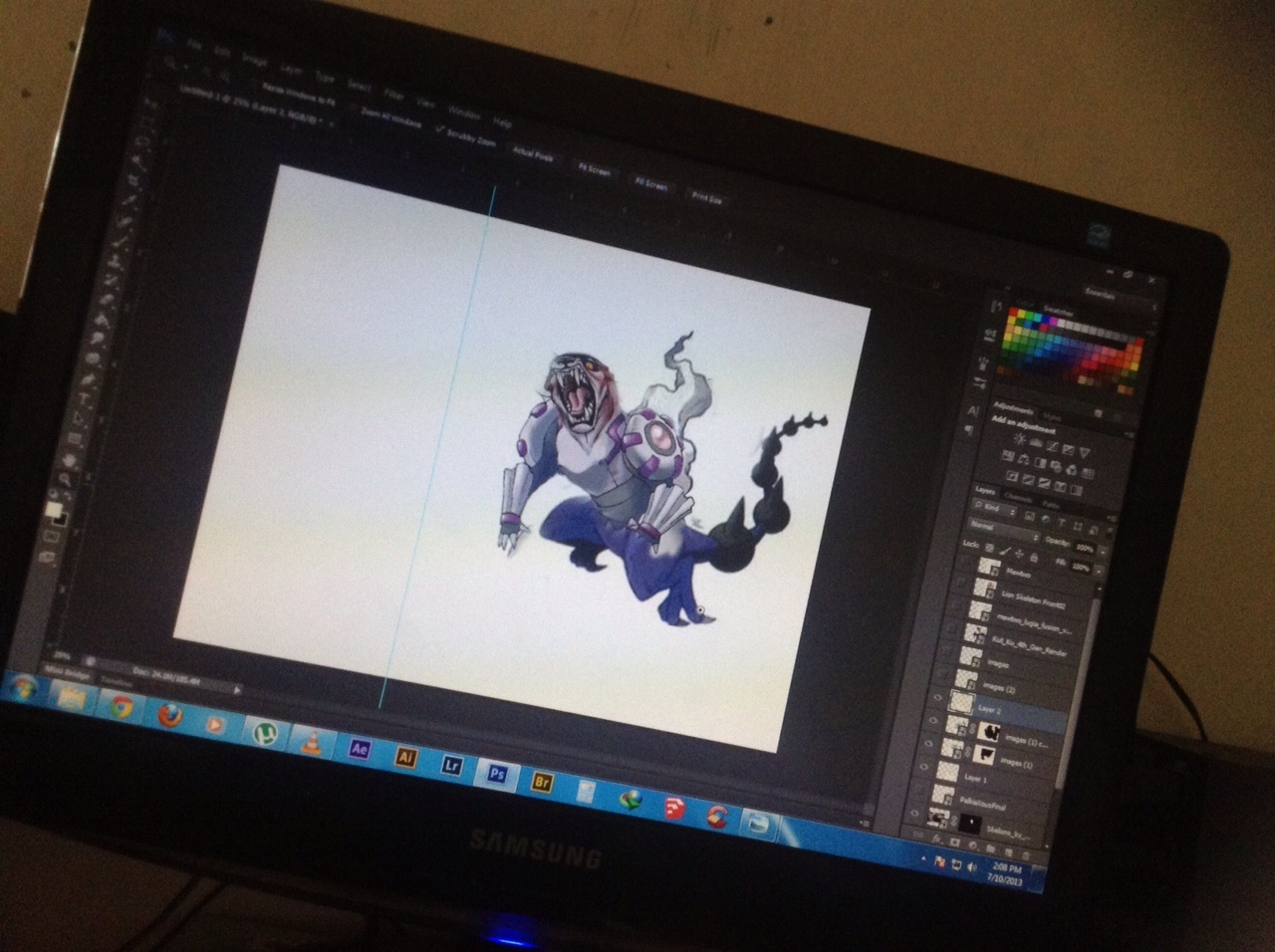This screenshot has height=952, width=1275.
Task: Expand the Doc info arrow in status bar
Action: coord(237,689)
